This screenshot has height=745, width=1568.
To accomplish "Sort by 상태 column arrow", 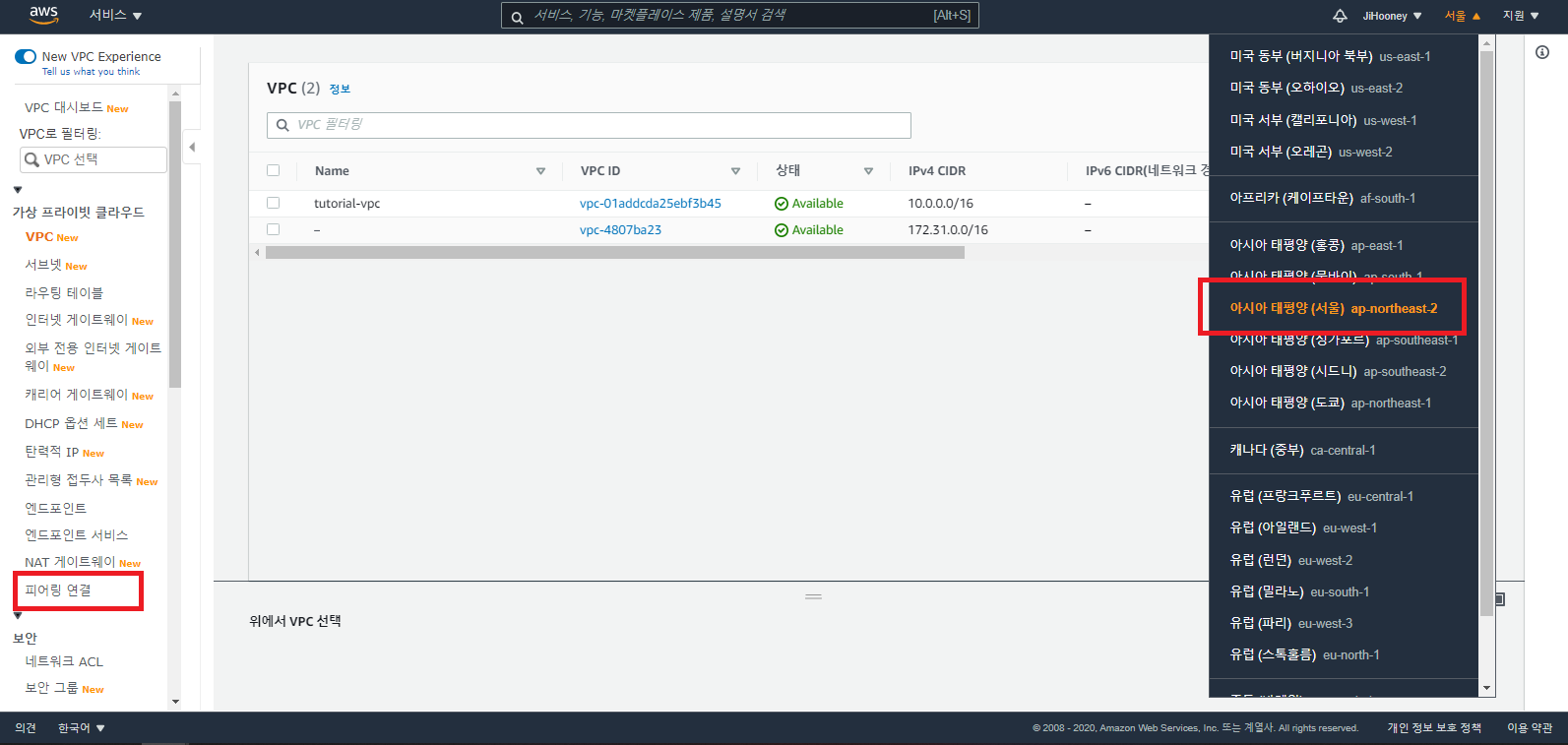I will tap(868, 171).
